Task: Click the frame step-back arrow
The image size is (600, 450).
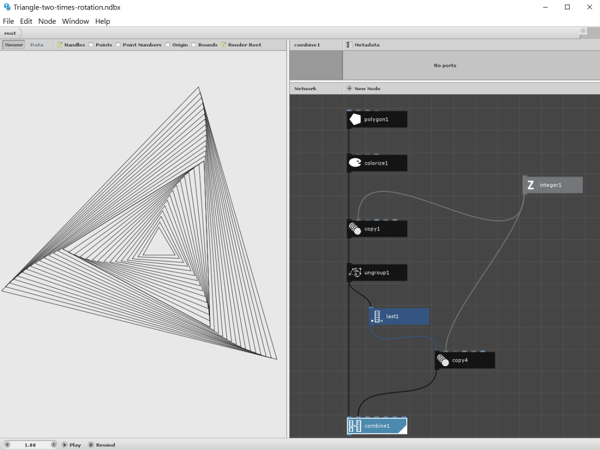Action: [x=7, y=445]
